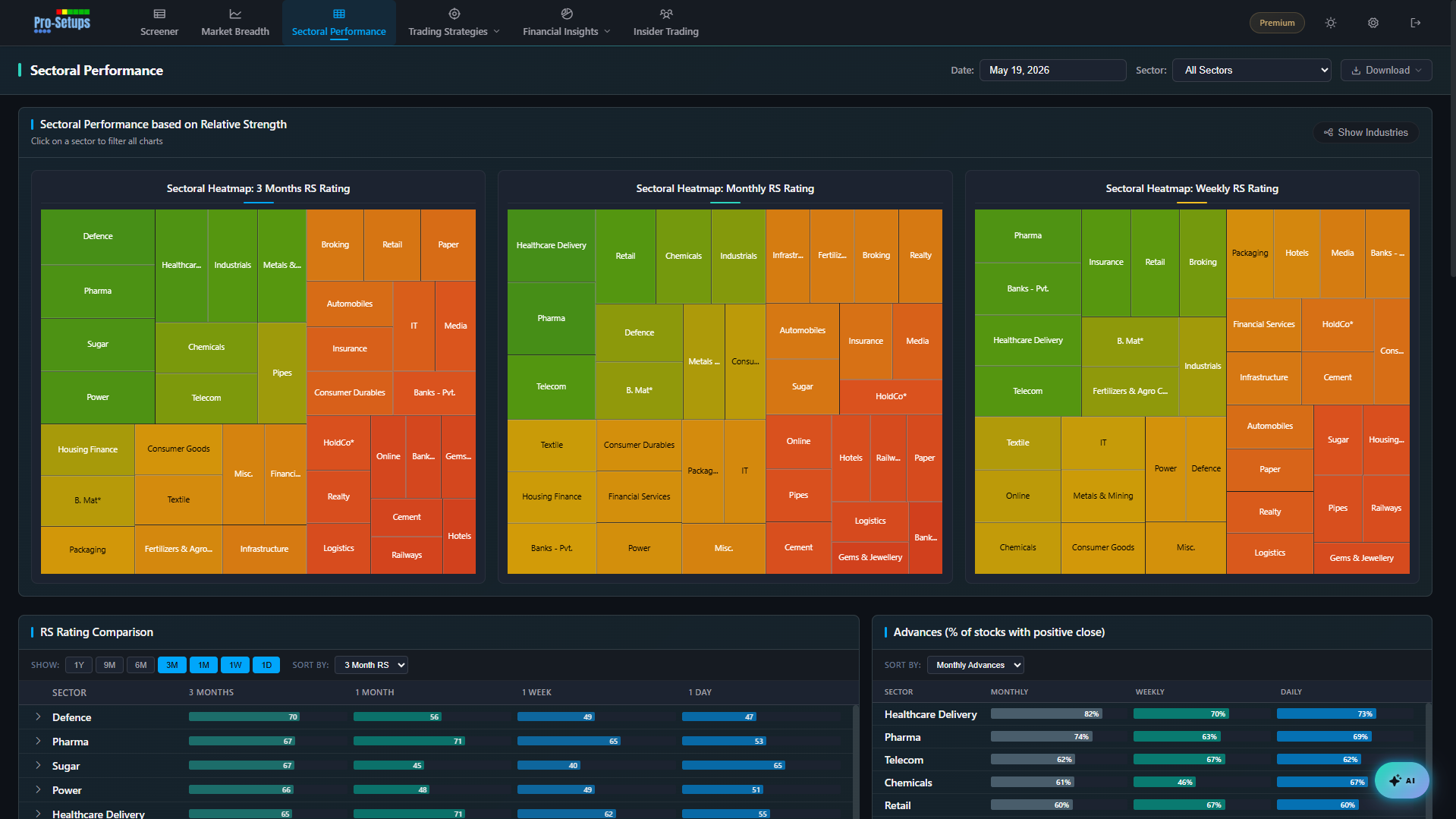Screen dimensions: 1456x819
Task: Click the RS Rating table scrollbar
Action: 856,762
